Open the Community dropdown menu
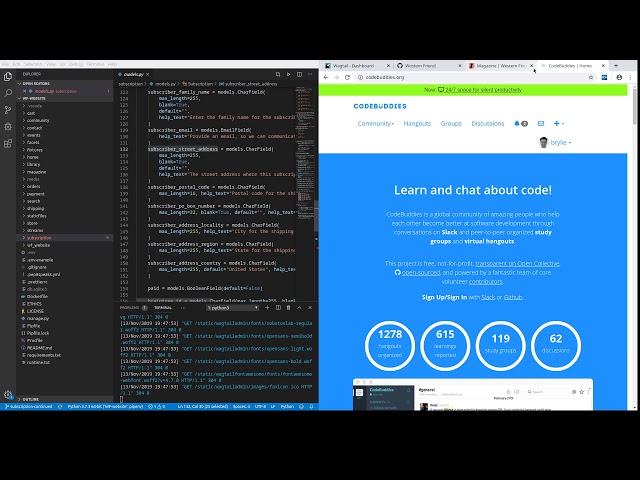This screenshot has height=480, width=640. (376, 123)
